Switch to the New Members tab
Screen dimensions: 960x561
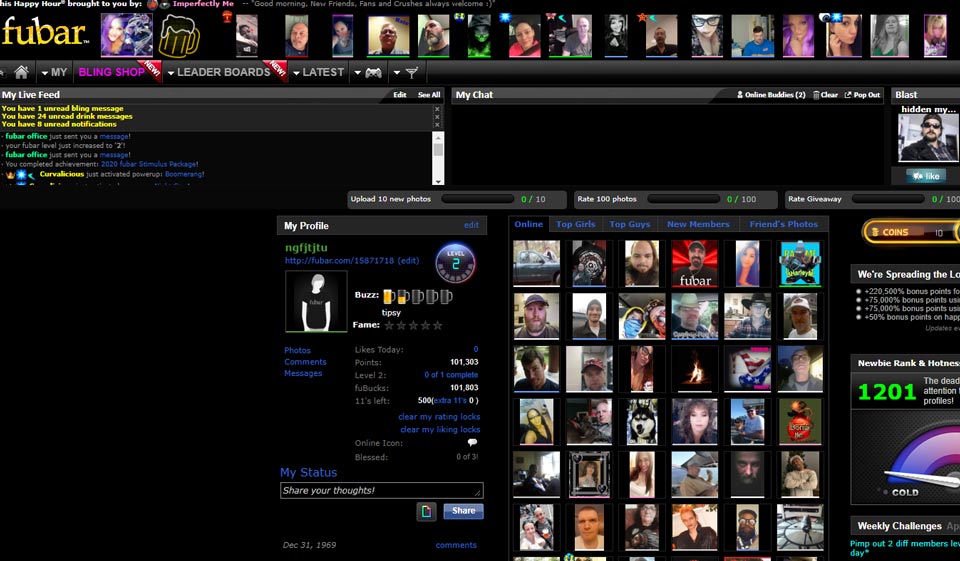click(x=698, y=224)
